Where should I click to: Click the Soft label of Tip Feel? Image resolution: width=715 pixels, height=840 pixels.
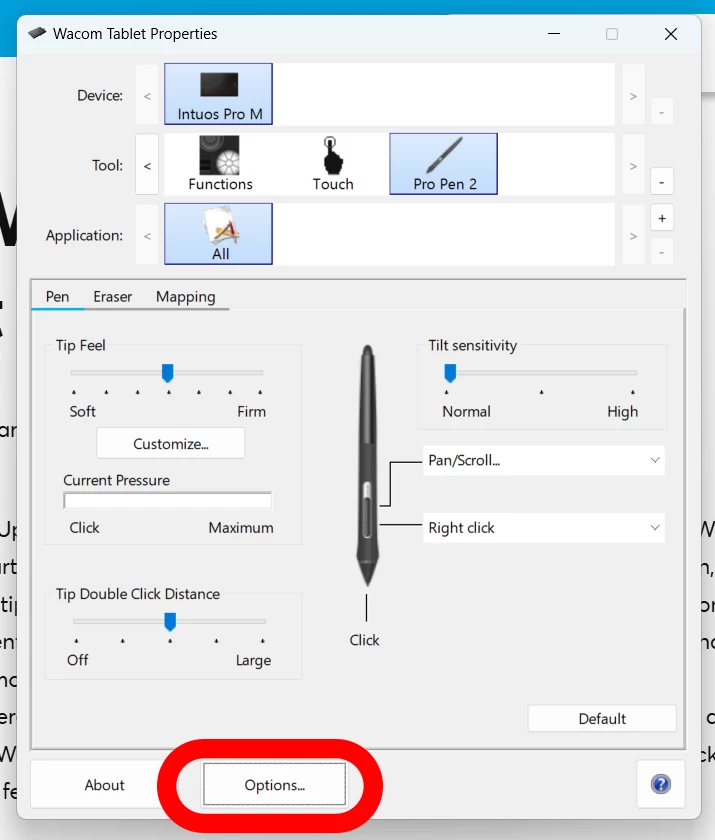point(82,411)
